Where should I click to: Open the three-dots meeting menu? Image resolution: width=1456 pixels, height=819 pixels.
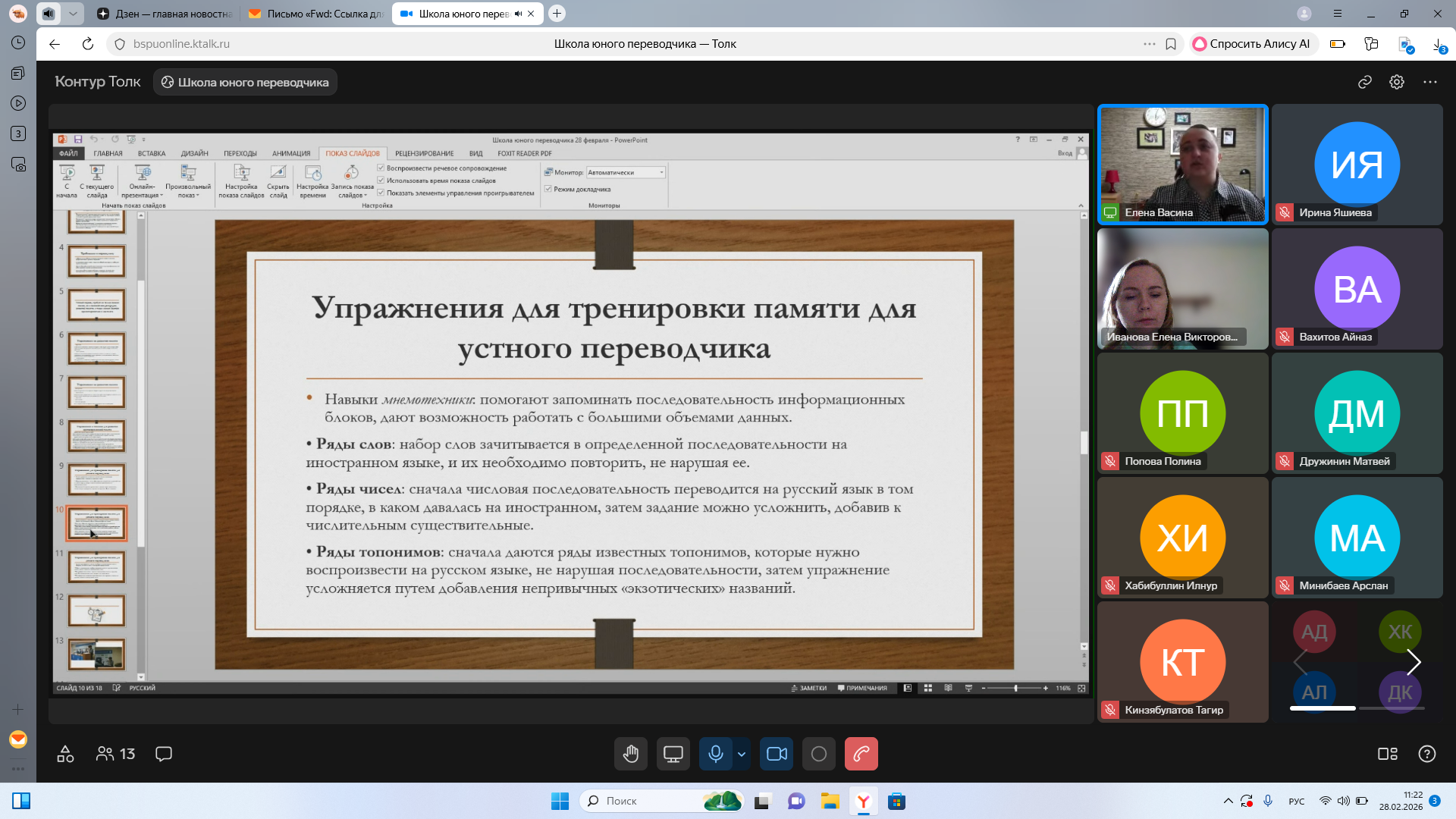pyautogui.click(x=1430, y=82)
